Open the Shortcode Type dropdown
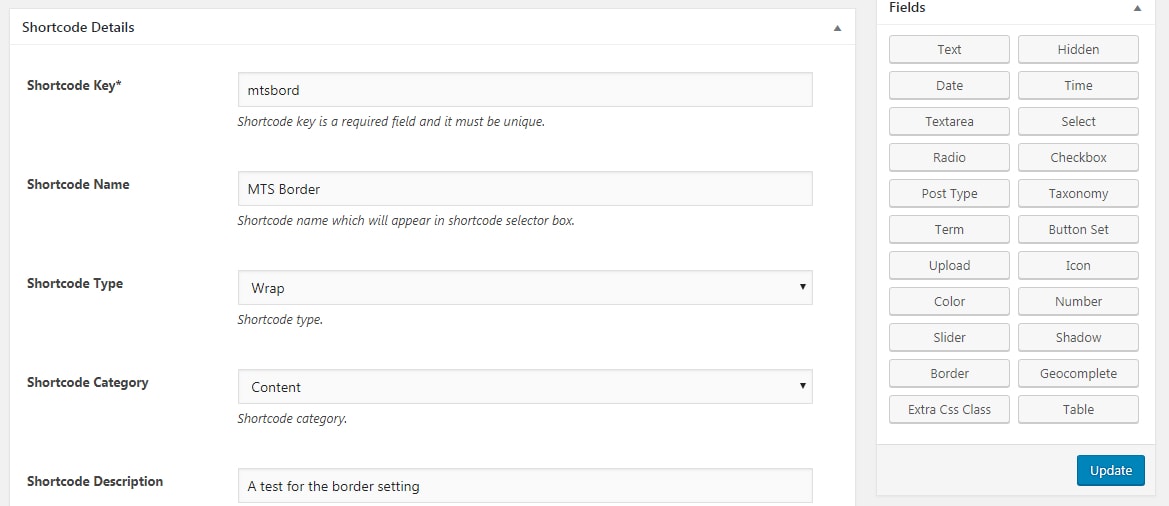 tap(525, 288)
